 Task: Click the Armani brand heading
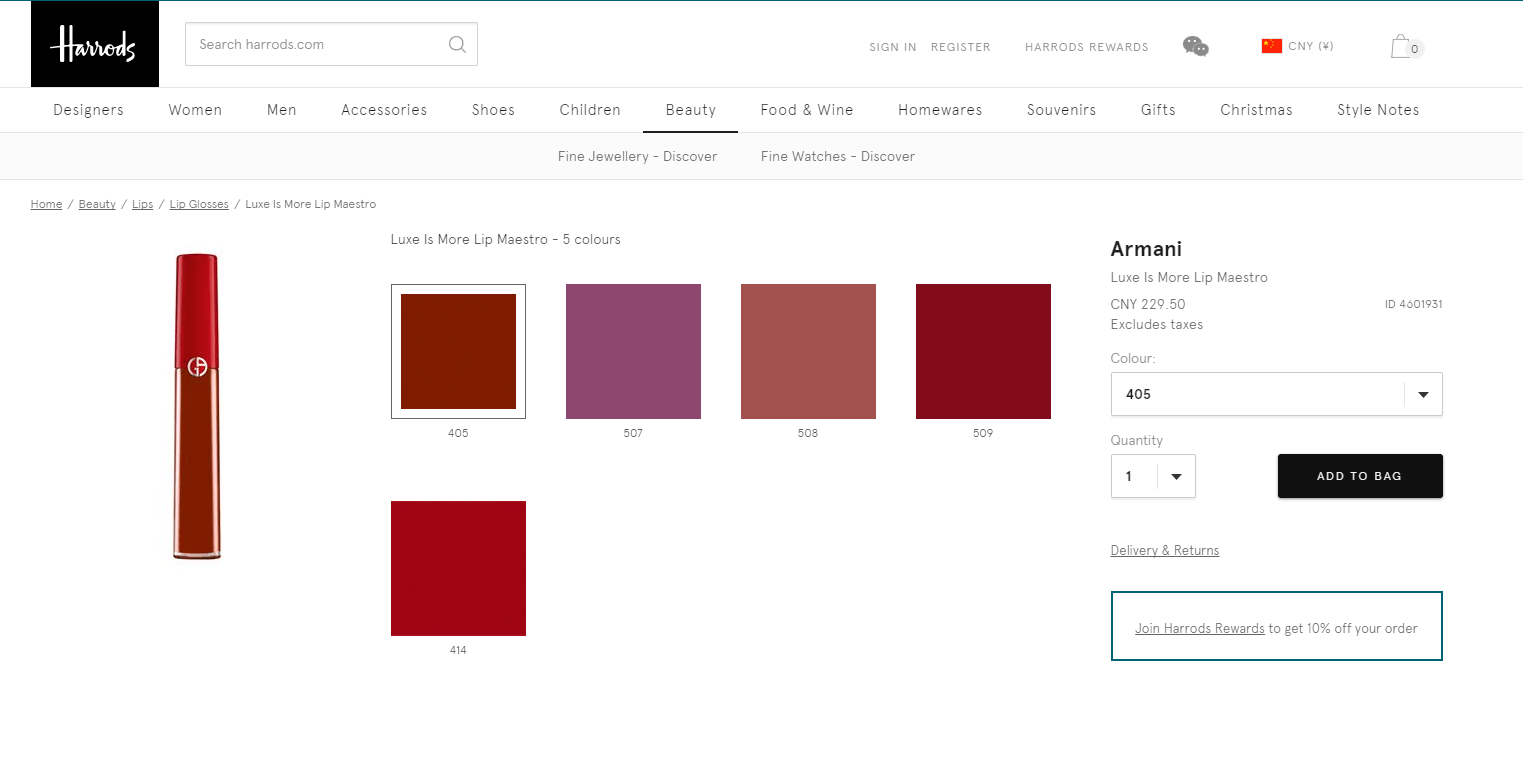pos(1146,249)
